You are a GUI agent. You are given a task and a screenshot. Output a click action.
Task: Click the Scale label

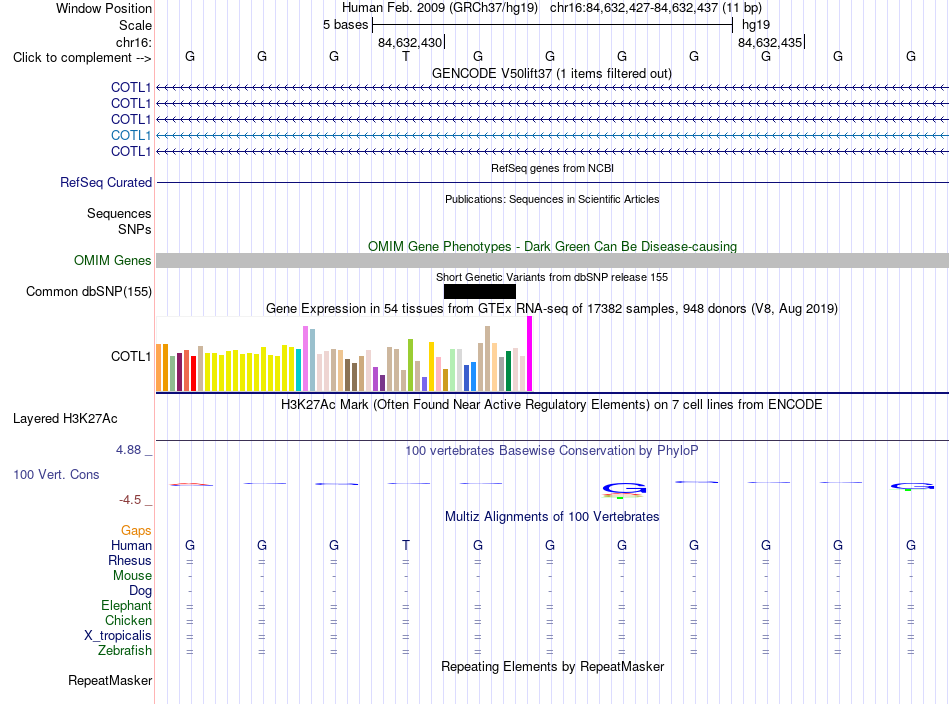pos(136,25)
